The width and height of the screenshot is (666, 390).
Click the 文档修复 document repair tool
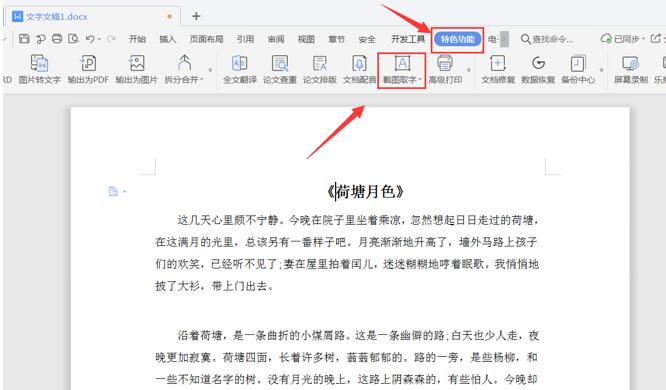tap(498, 69)
